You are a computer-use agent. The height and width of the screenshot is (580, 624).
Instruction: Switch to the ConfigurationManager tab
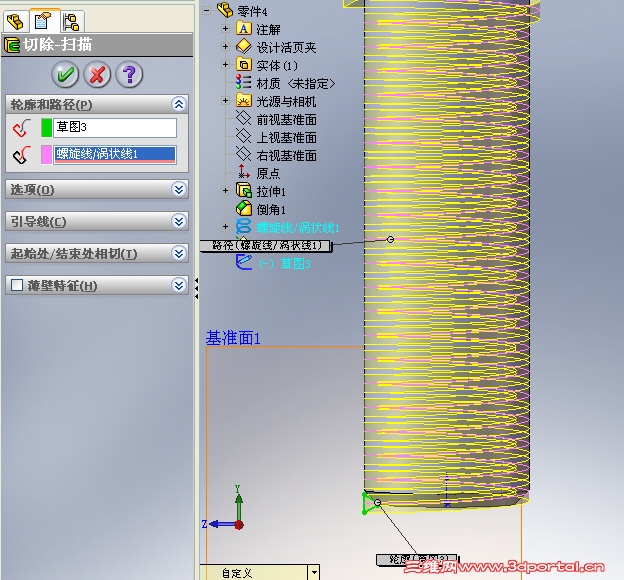(72, 21)
